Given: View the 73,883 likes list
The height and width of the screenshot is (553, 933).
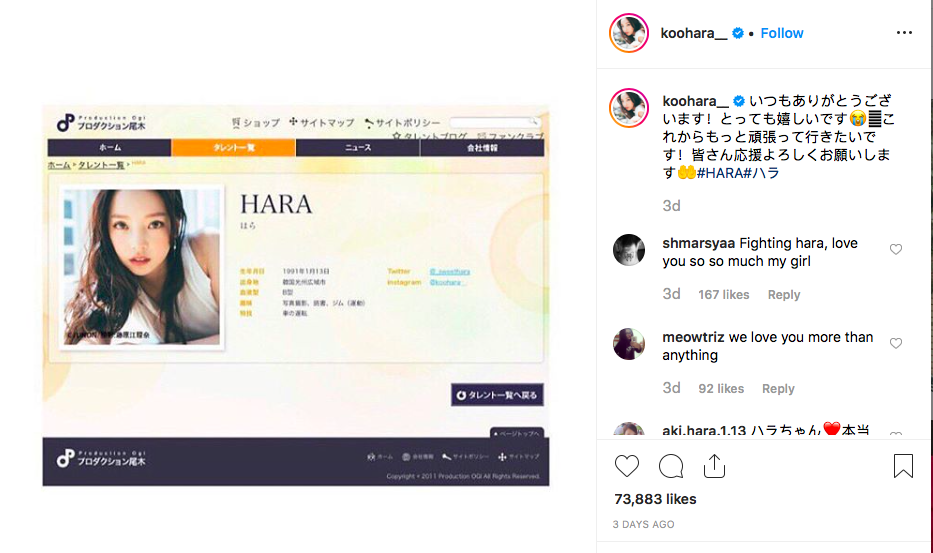Looking at the screenshot, I should tap(655, 499).
